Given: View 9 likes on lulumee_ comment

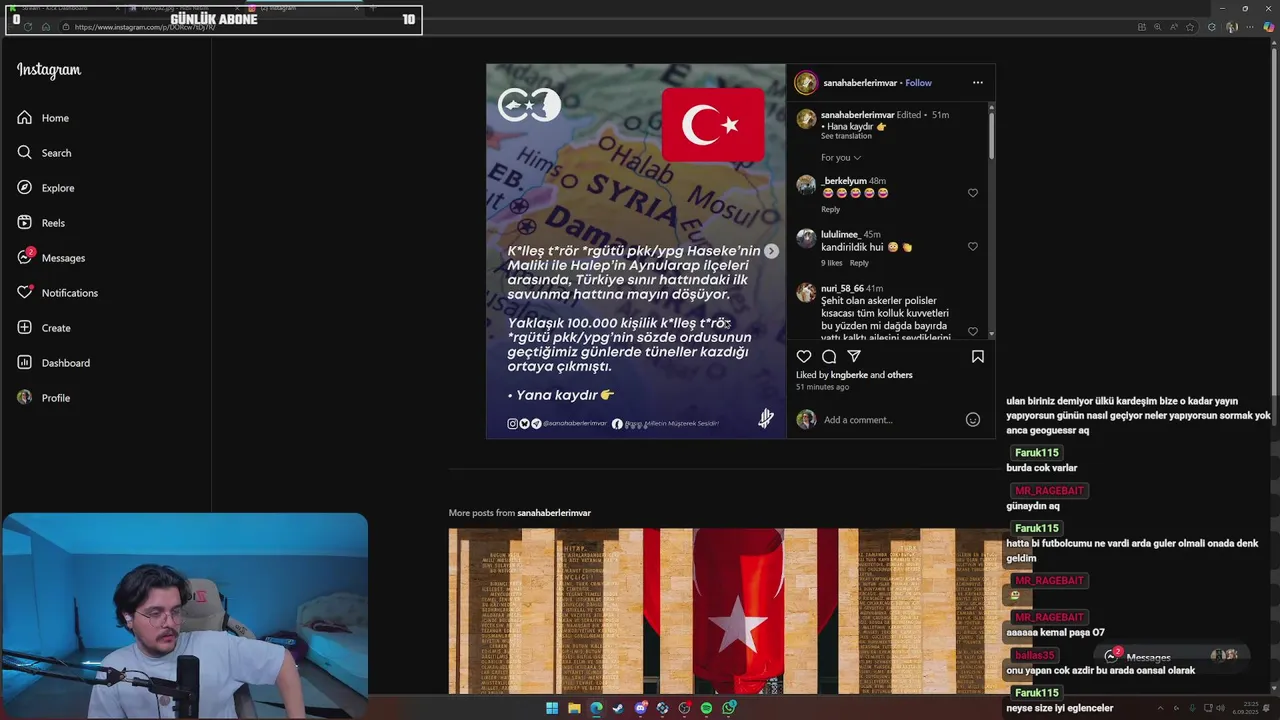Looking at the screenshot, I should pos(832,263).
